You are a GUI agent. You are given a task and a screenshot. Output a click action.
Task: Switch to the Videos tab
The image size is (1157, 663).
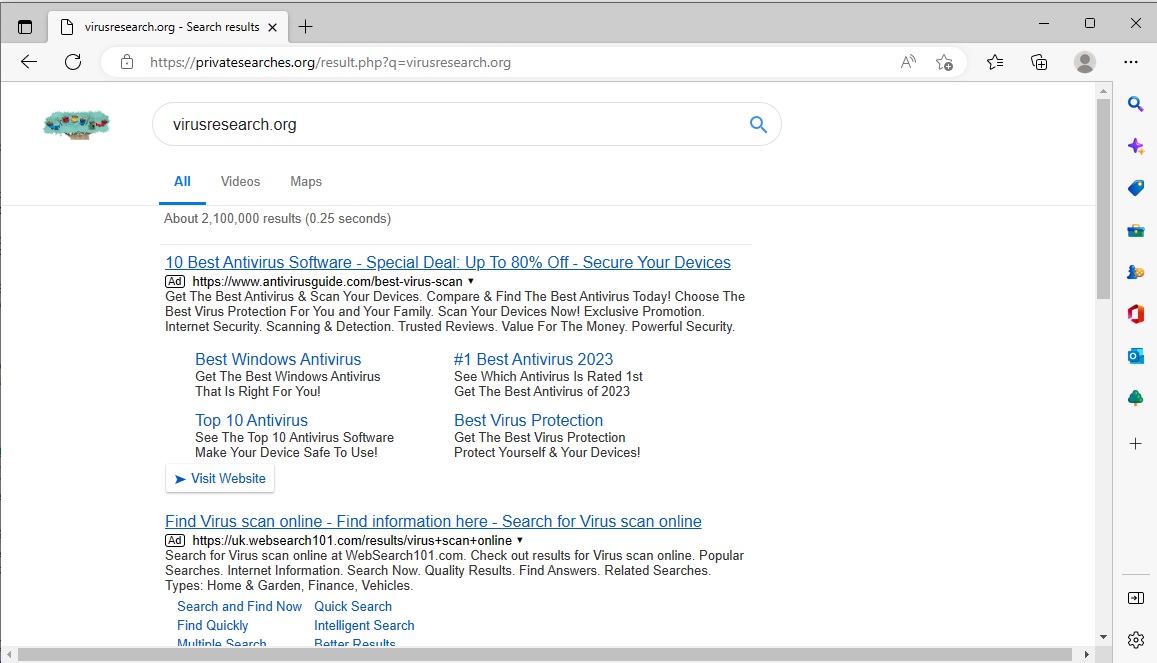click(x=241, y=181)
